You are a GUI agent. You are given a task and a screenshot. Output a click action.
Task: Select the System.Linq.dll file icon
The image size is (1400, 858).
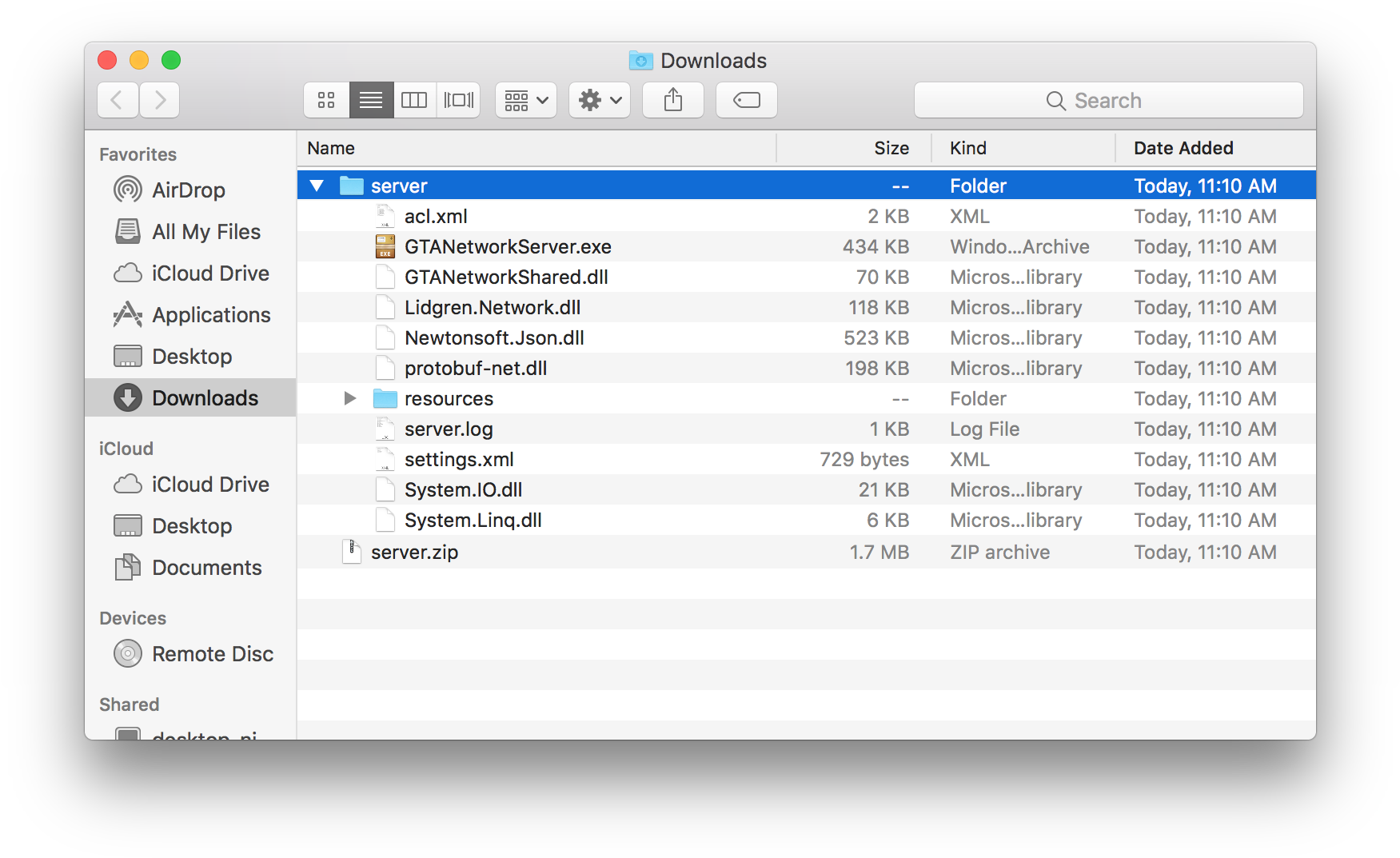pos(385,520)
